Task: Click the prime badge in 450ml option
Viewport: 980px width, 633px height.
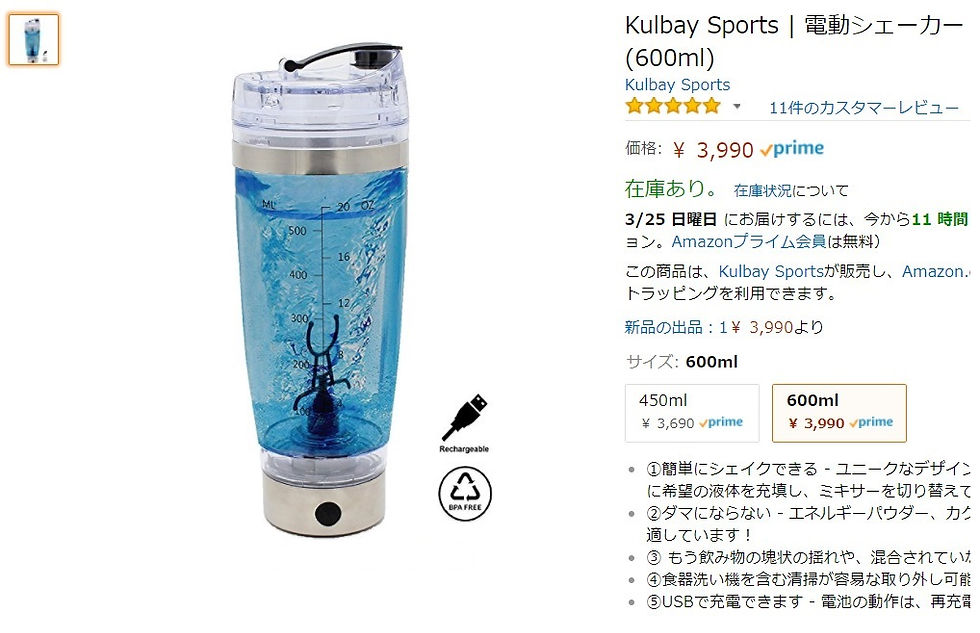Action: coord(721,422)
